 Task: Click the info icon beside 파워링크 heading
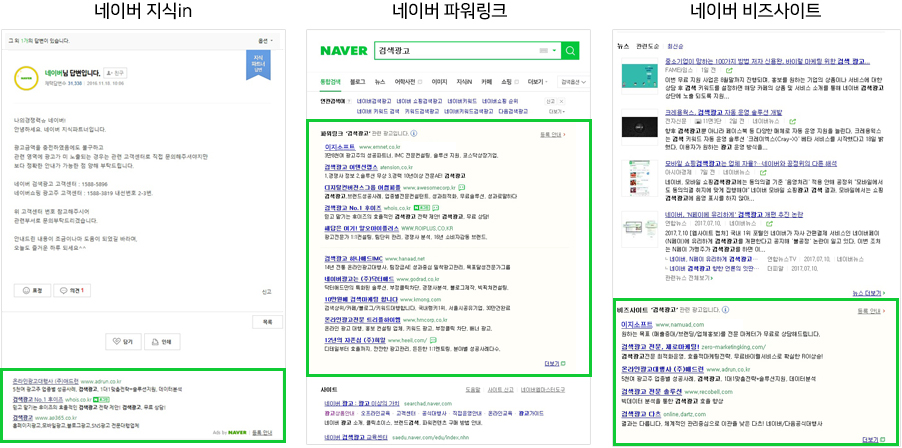click(x=414, y=134)
